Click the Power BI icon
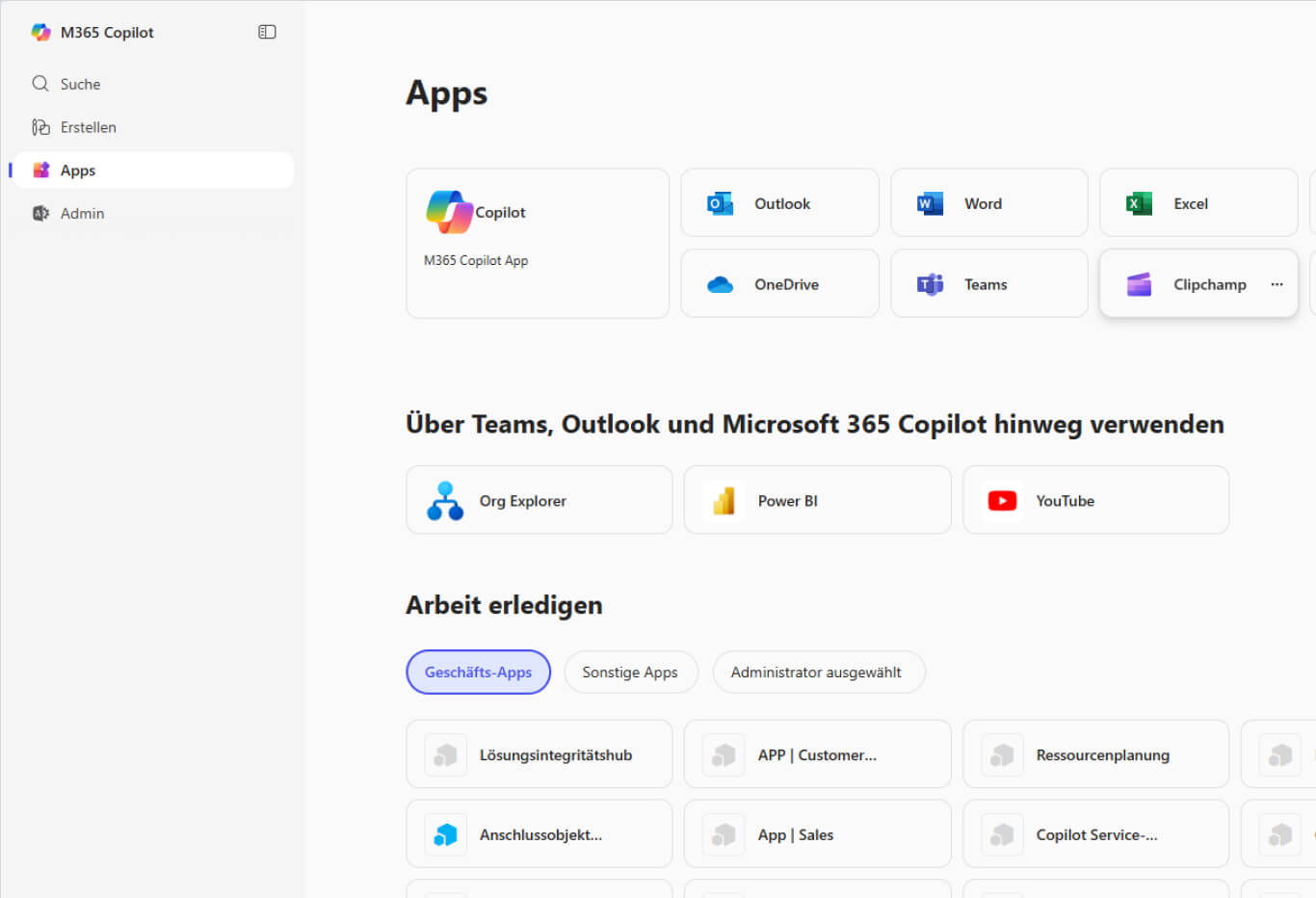 724,501
